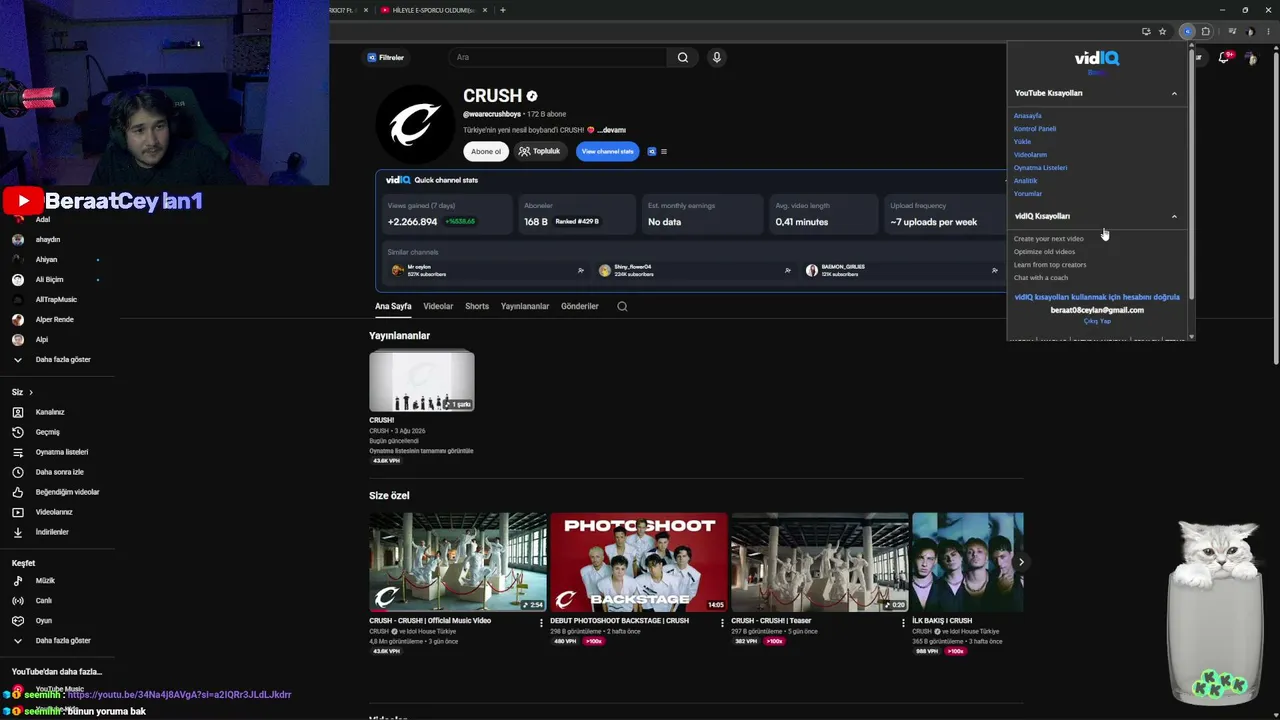Click the search magnifier button

pos(683,57)
